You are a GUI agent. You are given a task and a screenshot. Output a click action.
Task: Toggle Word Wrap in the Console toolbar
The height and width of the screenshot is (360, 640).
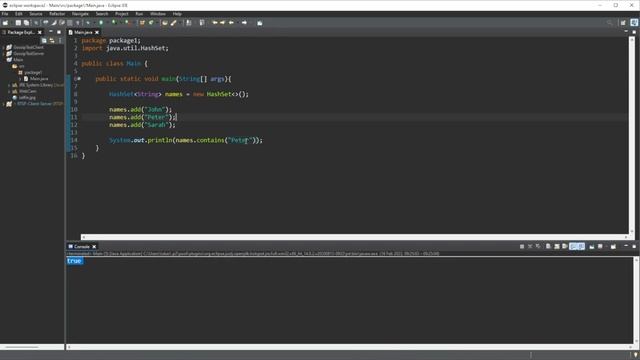click(x=565, y=246)
